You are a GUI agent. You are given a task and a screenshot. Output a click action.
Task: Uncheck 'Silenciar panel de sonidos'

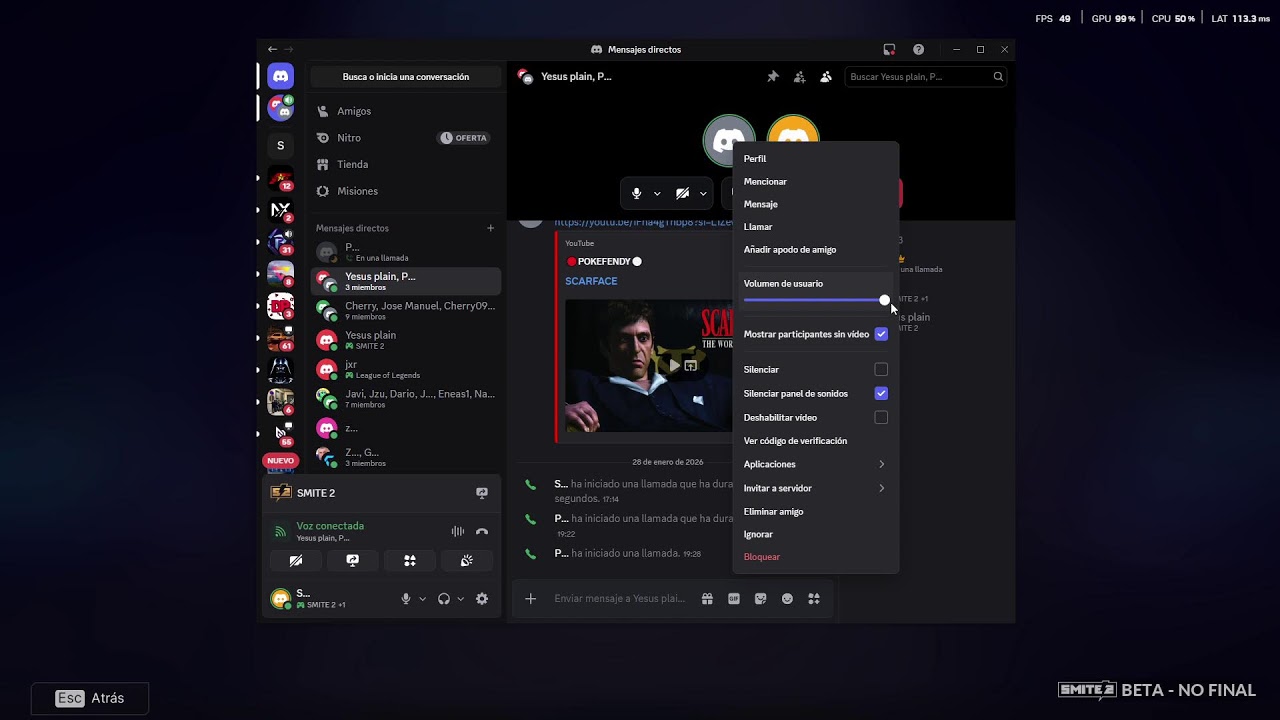click(881, 394)
